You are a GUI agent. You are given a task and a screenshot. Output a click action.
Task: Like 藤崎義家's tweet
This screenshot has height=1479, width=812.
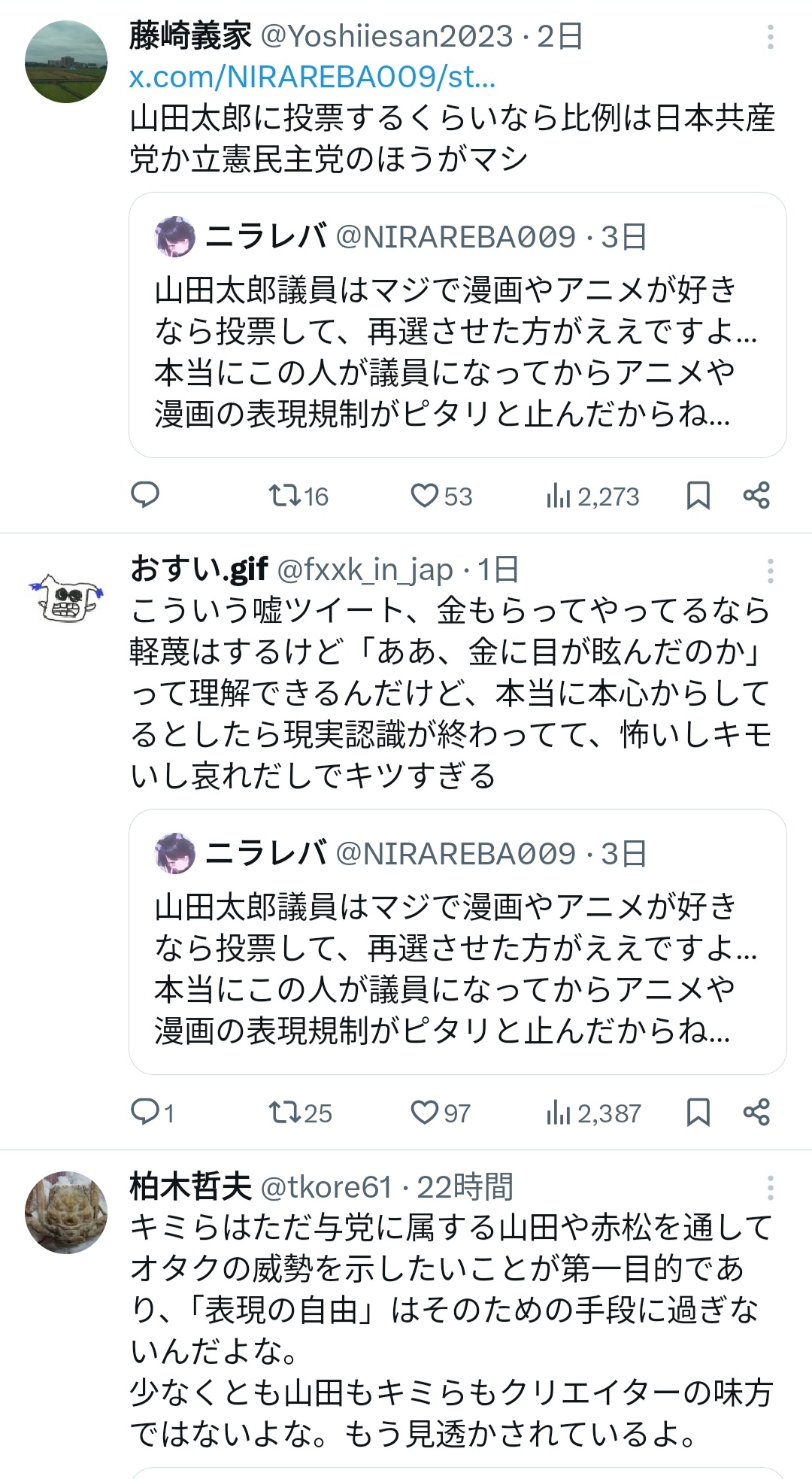[426, 495]
